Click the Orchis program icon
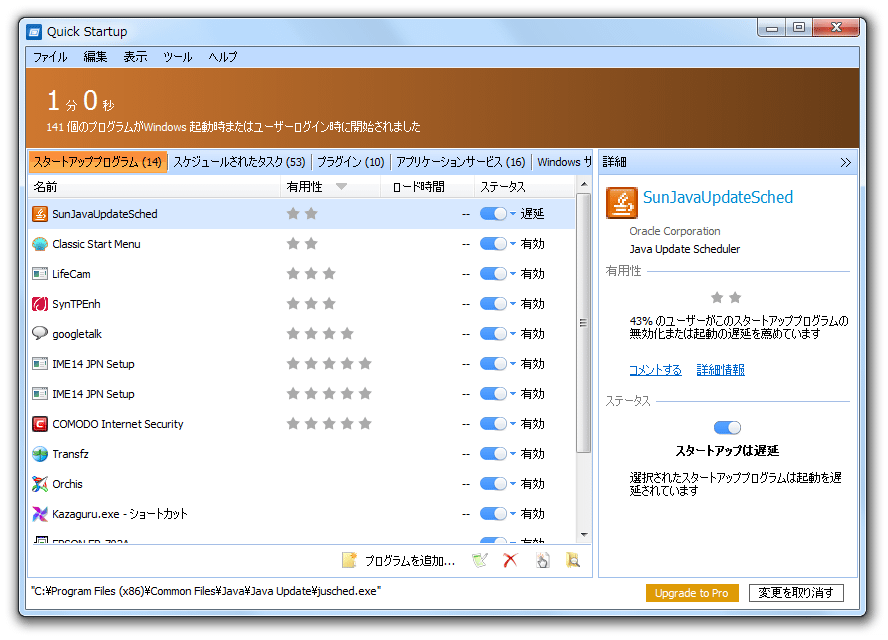Screen dimensions: 888x640 click(40, 484)
